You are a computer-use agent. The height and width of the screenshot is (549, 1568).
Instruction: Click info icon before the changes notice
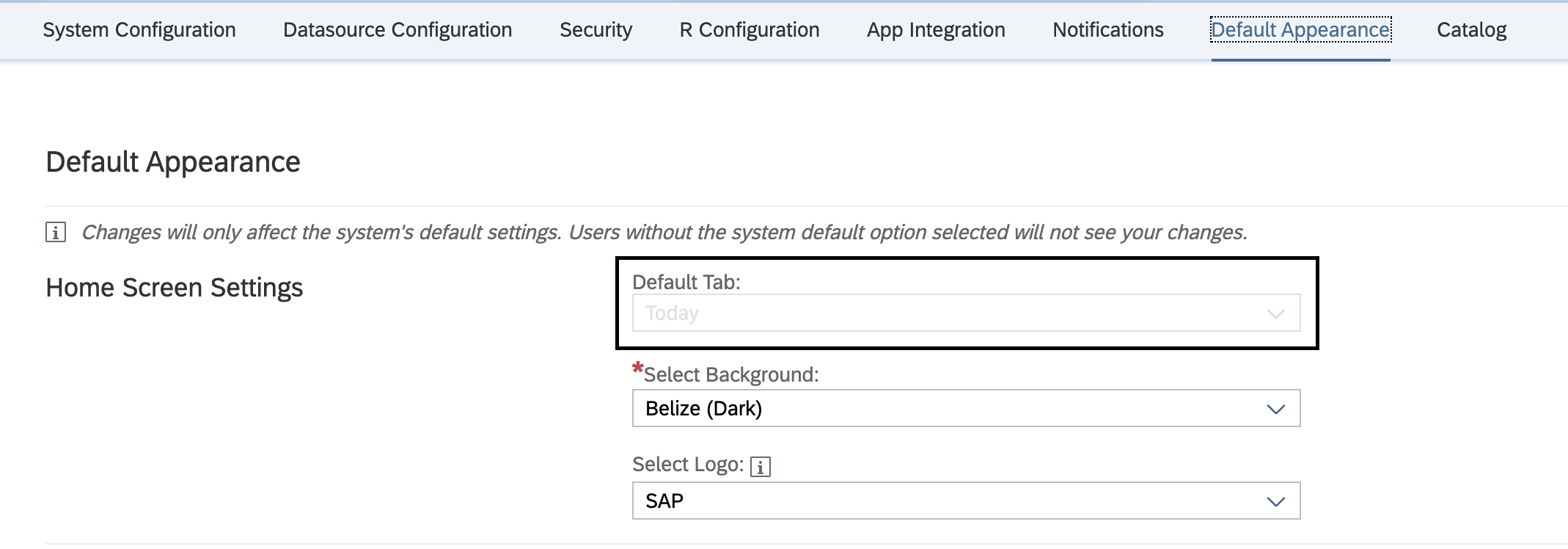pos(56,233)
